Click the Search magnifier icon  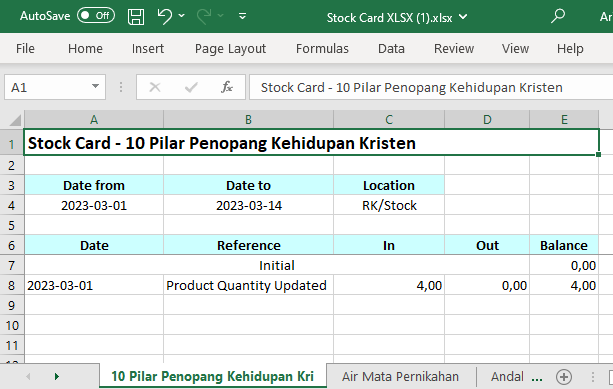pyautogui.click(x=558, y=16)
